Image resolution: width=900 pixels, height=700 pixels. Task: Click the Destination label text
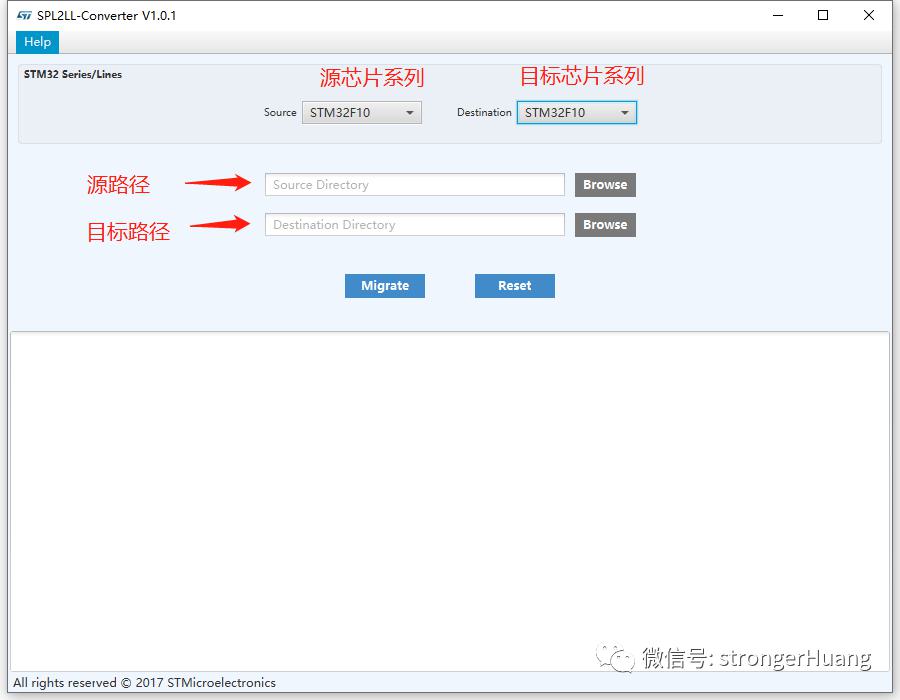[484, 112]
